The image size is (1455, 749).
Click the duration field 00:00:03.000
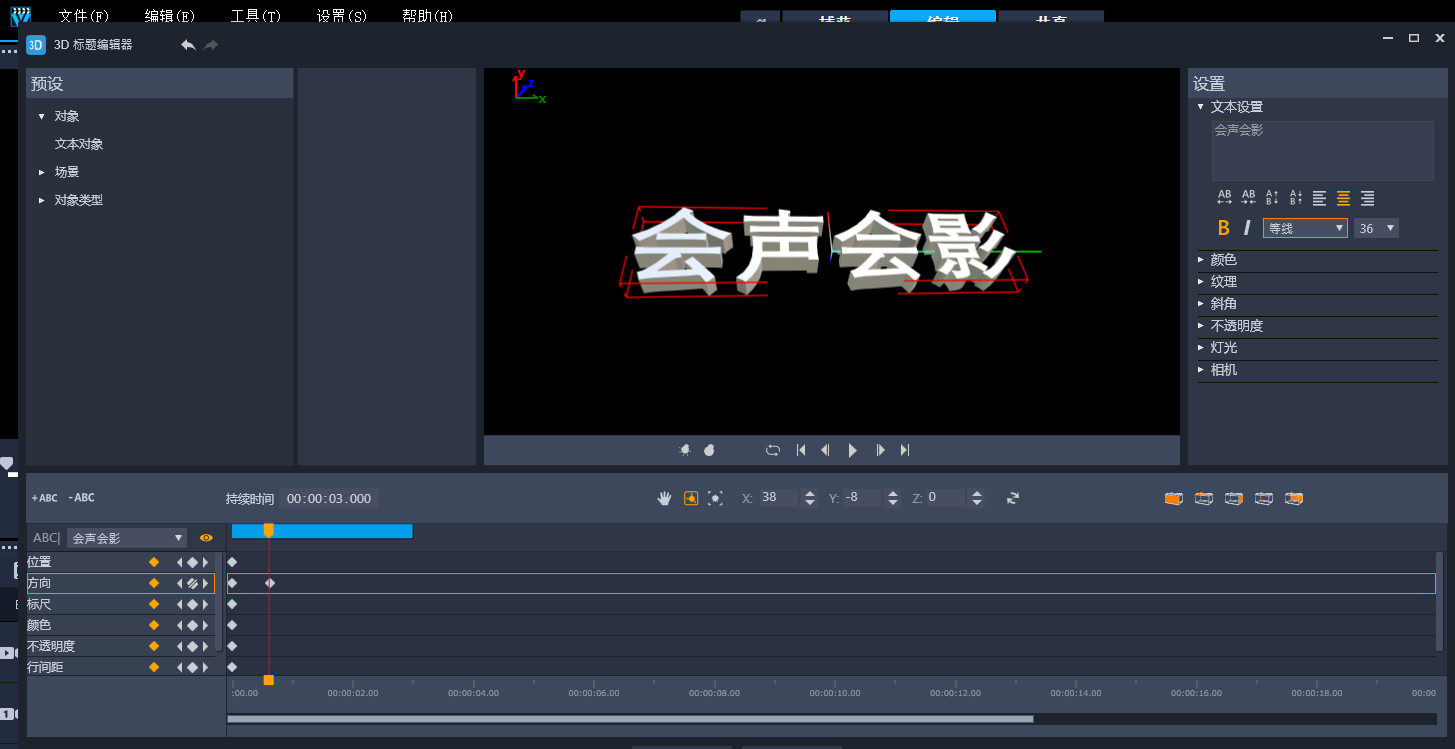(x=328, y=498)
